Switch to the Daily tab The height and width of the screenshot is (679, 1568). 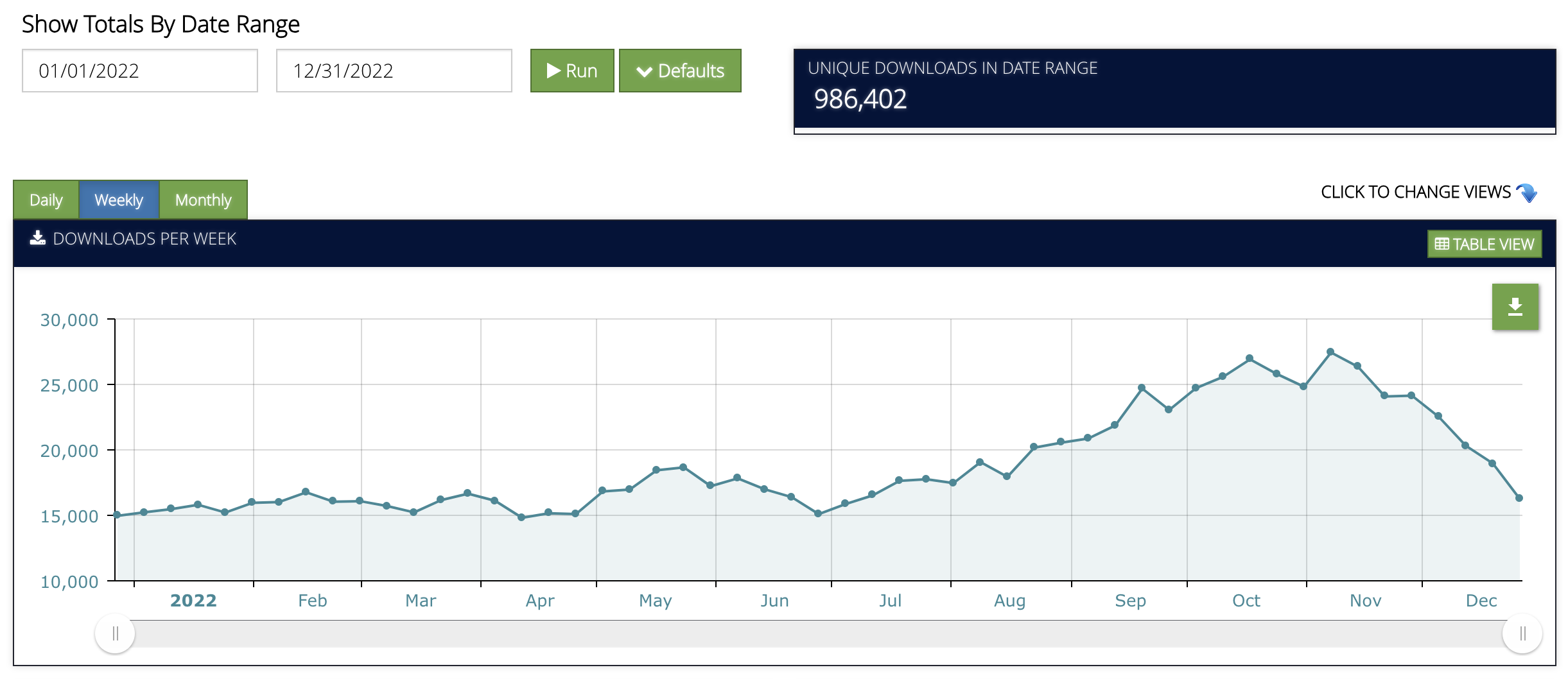point(46,200)
